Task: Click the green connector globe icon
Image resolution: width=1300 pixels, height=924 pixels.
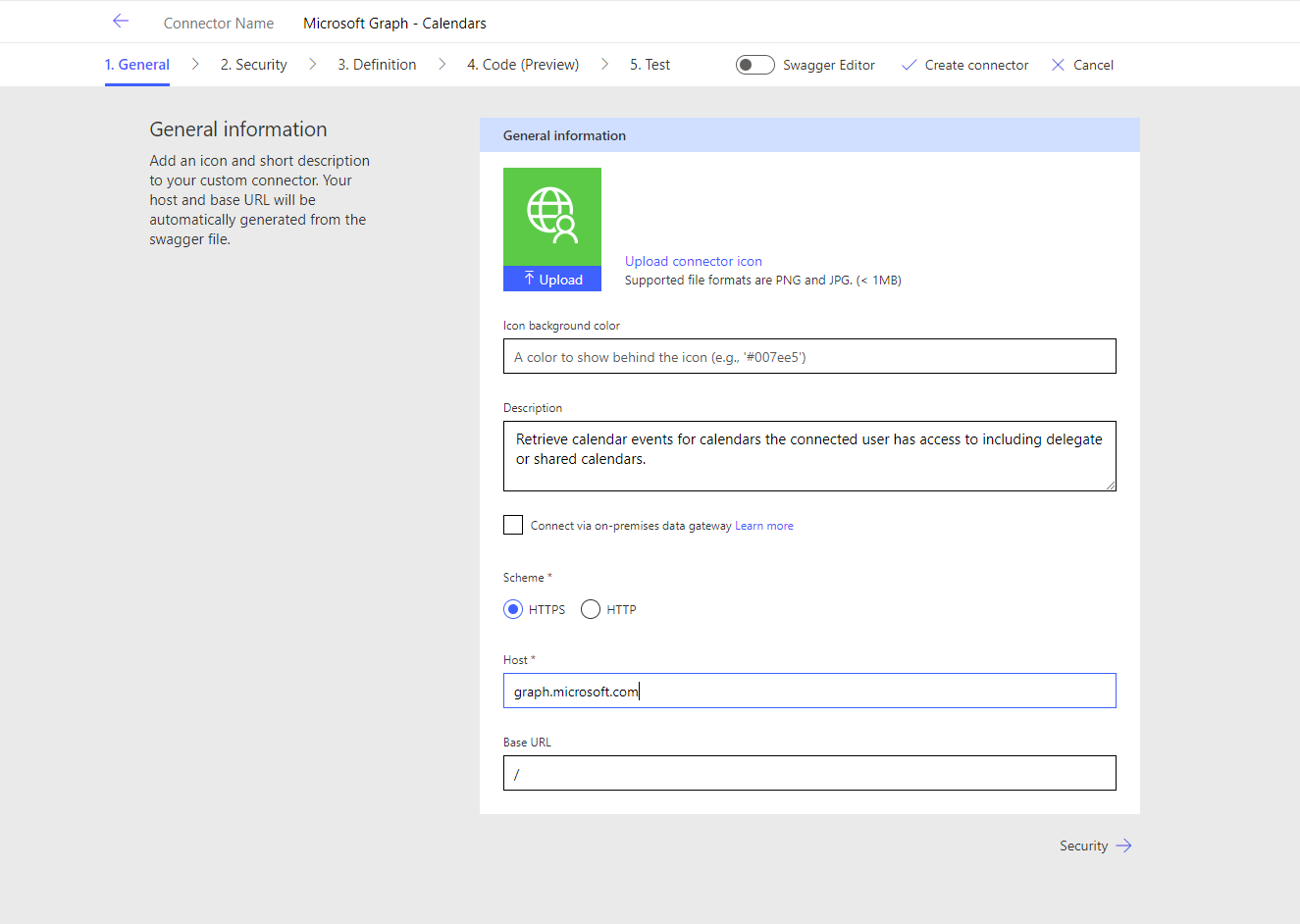Action: pos(551,216)
